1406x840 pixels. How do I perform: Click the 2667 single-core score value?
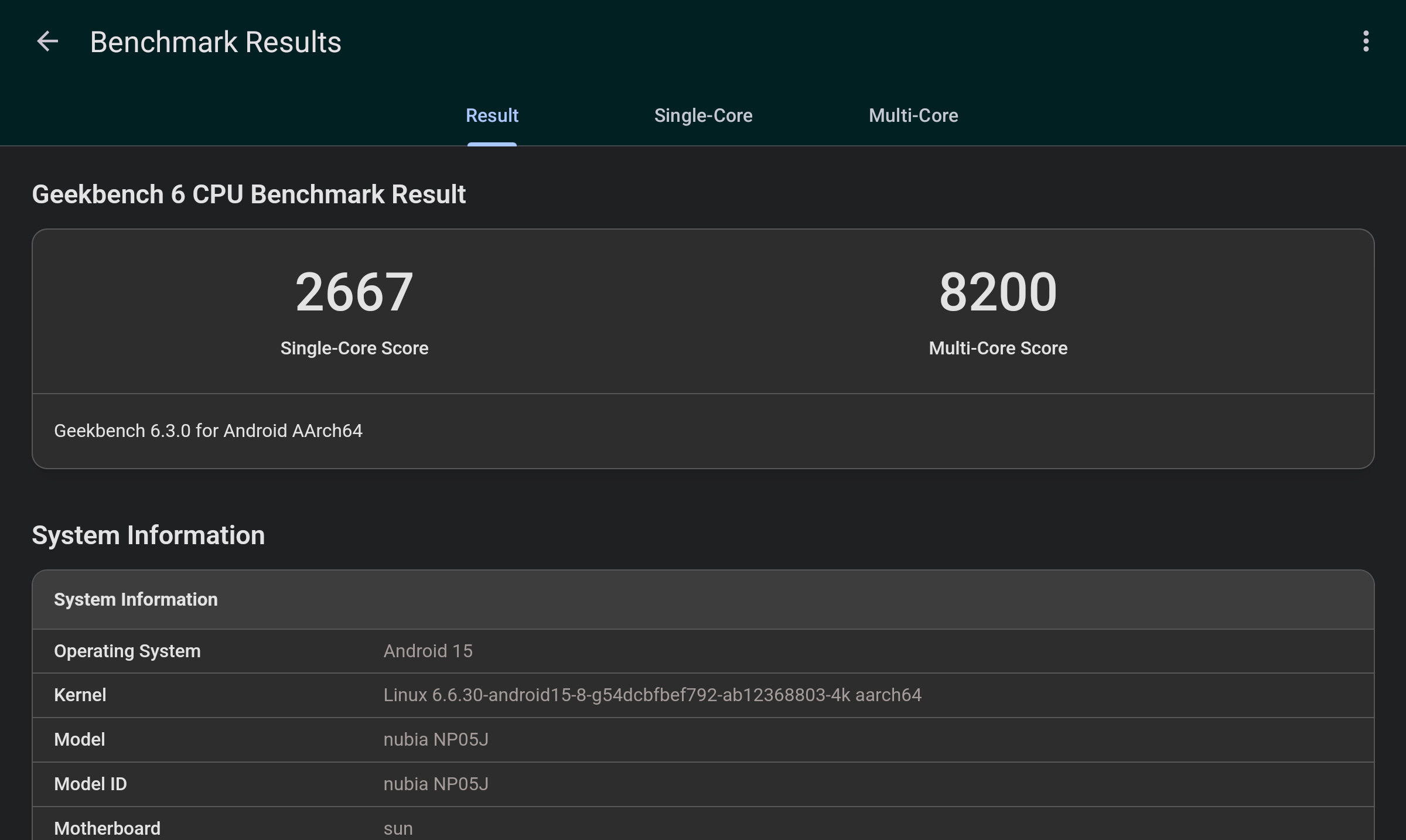click(354, 292)
